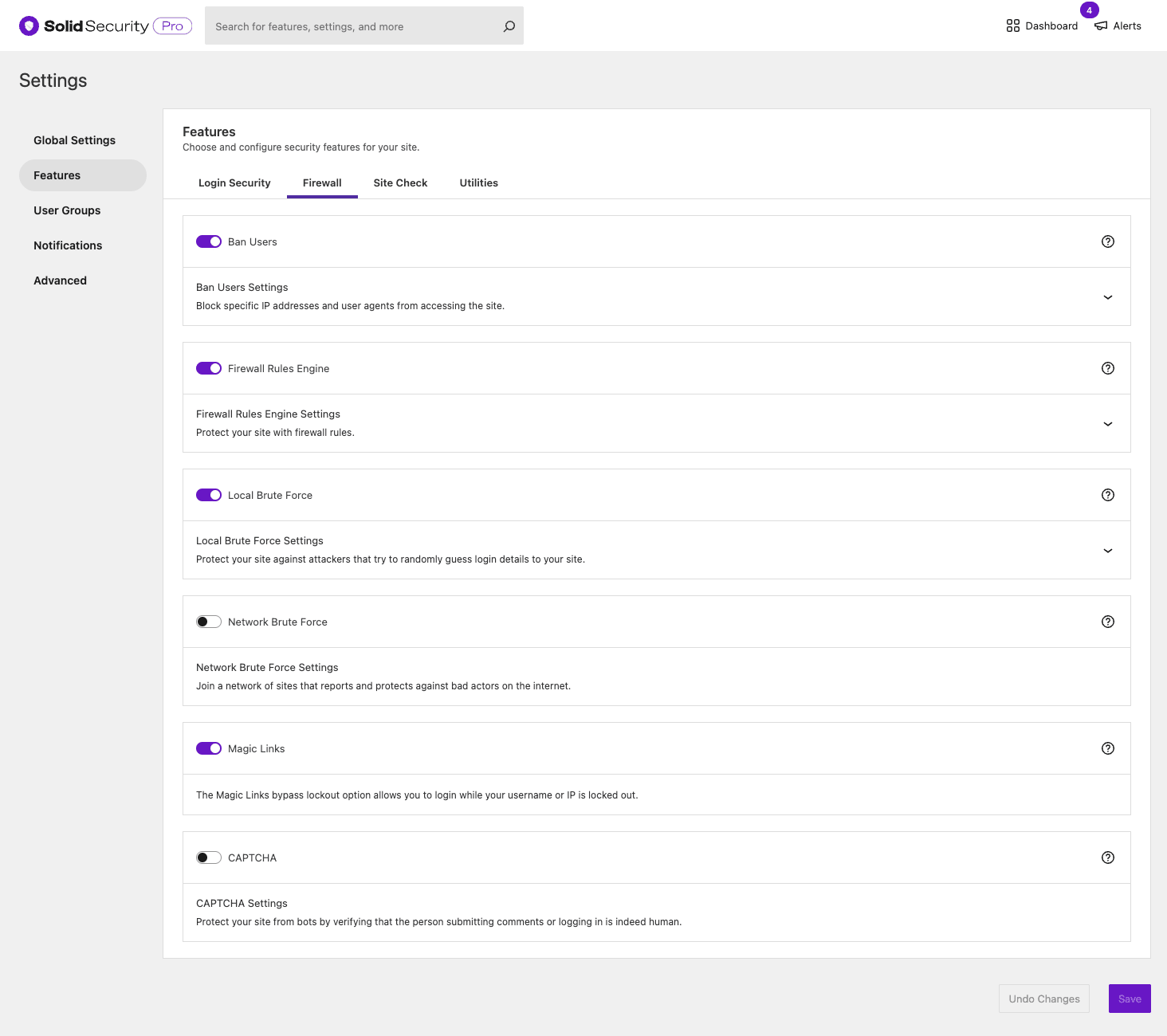
Task: Click the search magnifier icon
Action: (x=509, y=26)
